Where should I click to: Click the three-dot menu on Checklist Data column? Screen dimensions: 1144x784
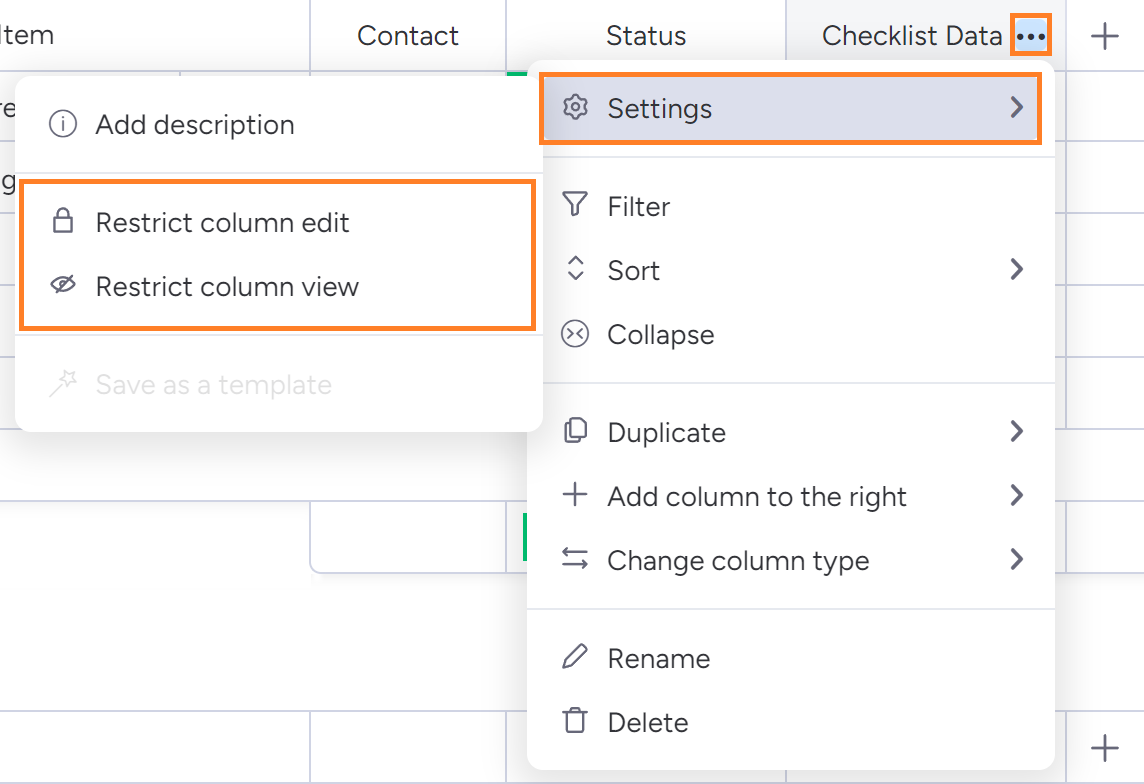(x=1030, y=37)
